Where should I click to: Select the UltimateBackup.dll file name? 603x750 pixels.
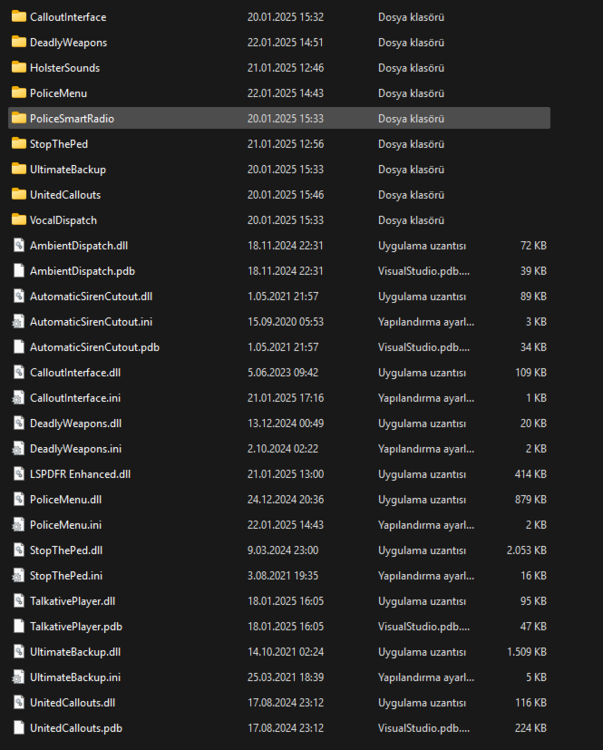[x=75, y=651]
